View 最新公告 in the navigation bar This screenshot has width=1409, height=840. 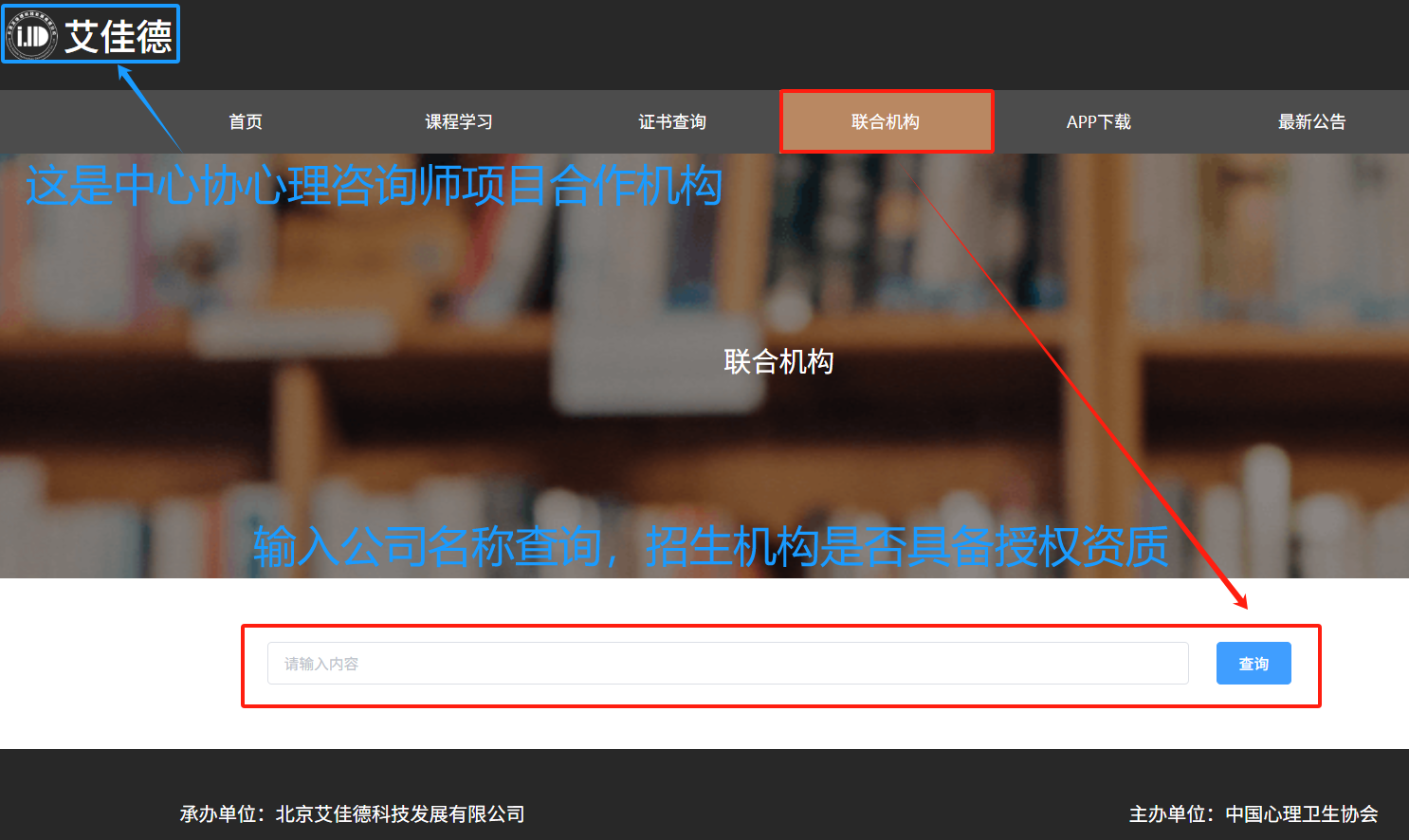click(x=1312, y=121)
